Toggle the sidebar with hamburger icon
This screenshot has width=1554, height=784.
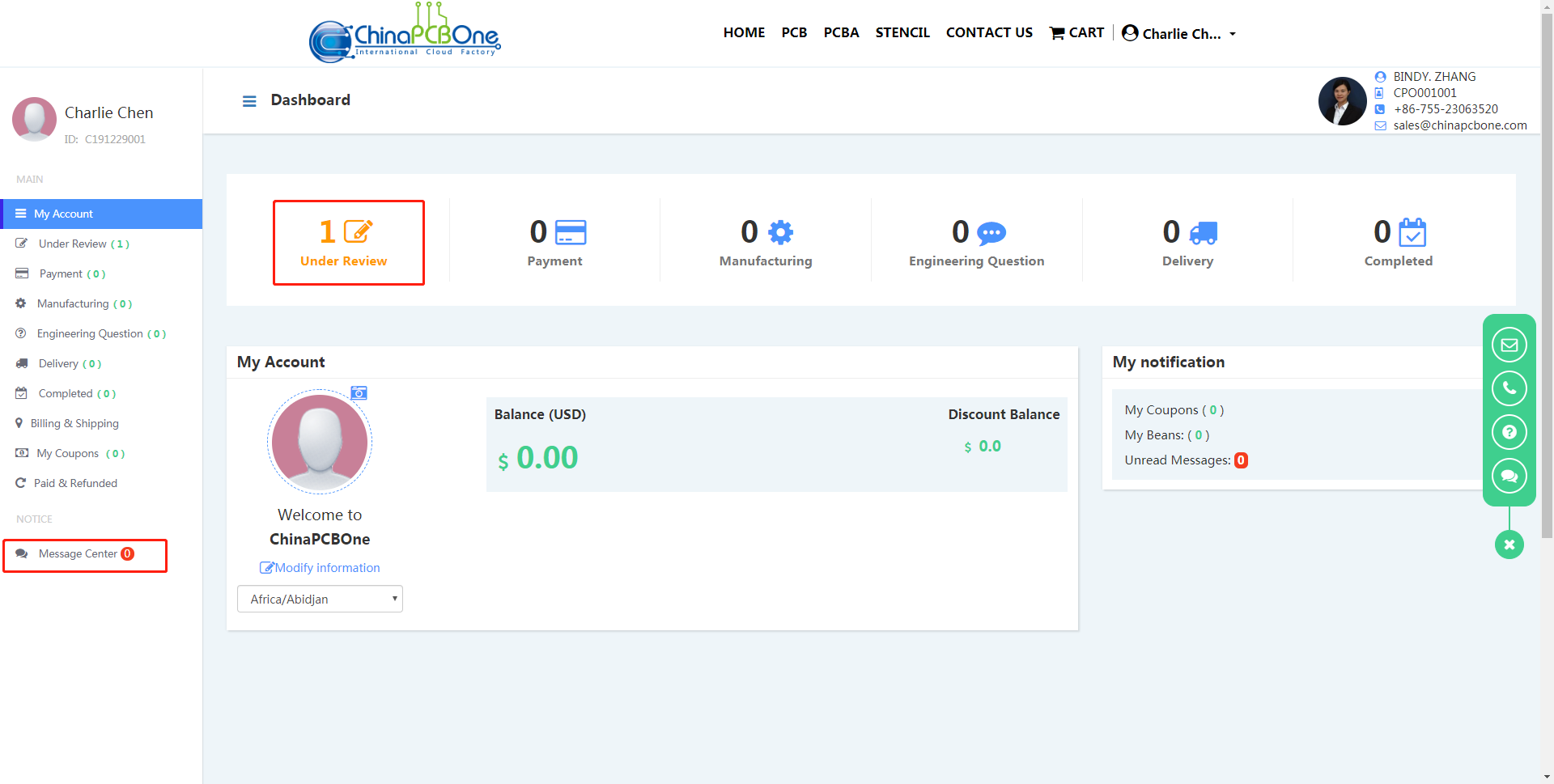point(249,101)
